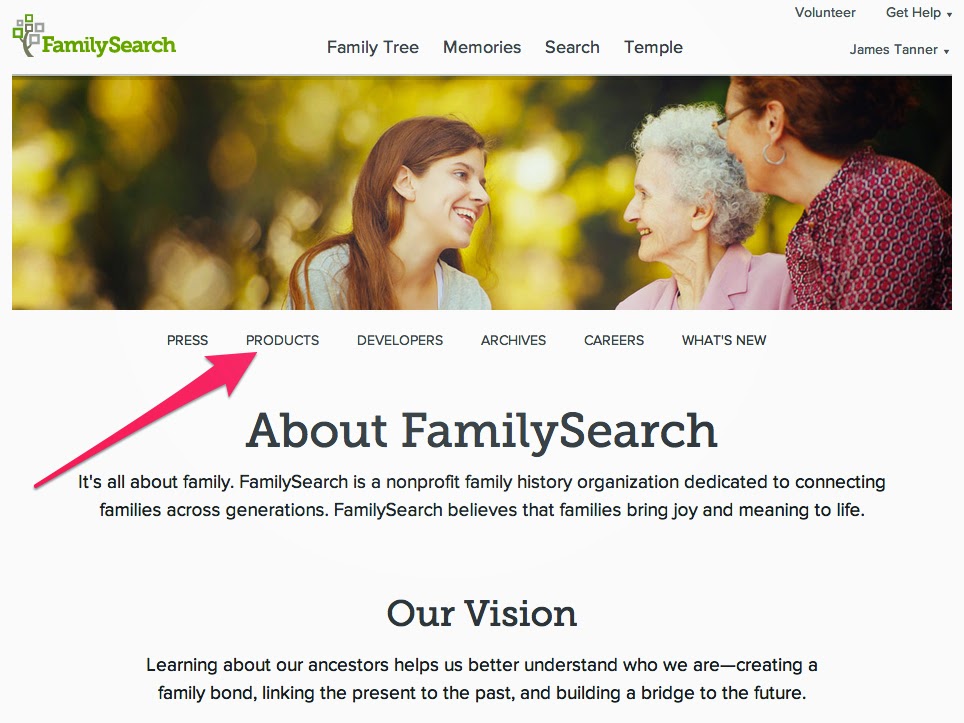Click the About FamilySearch heading
964x723 pixels.
pos(481,430)
